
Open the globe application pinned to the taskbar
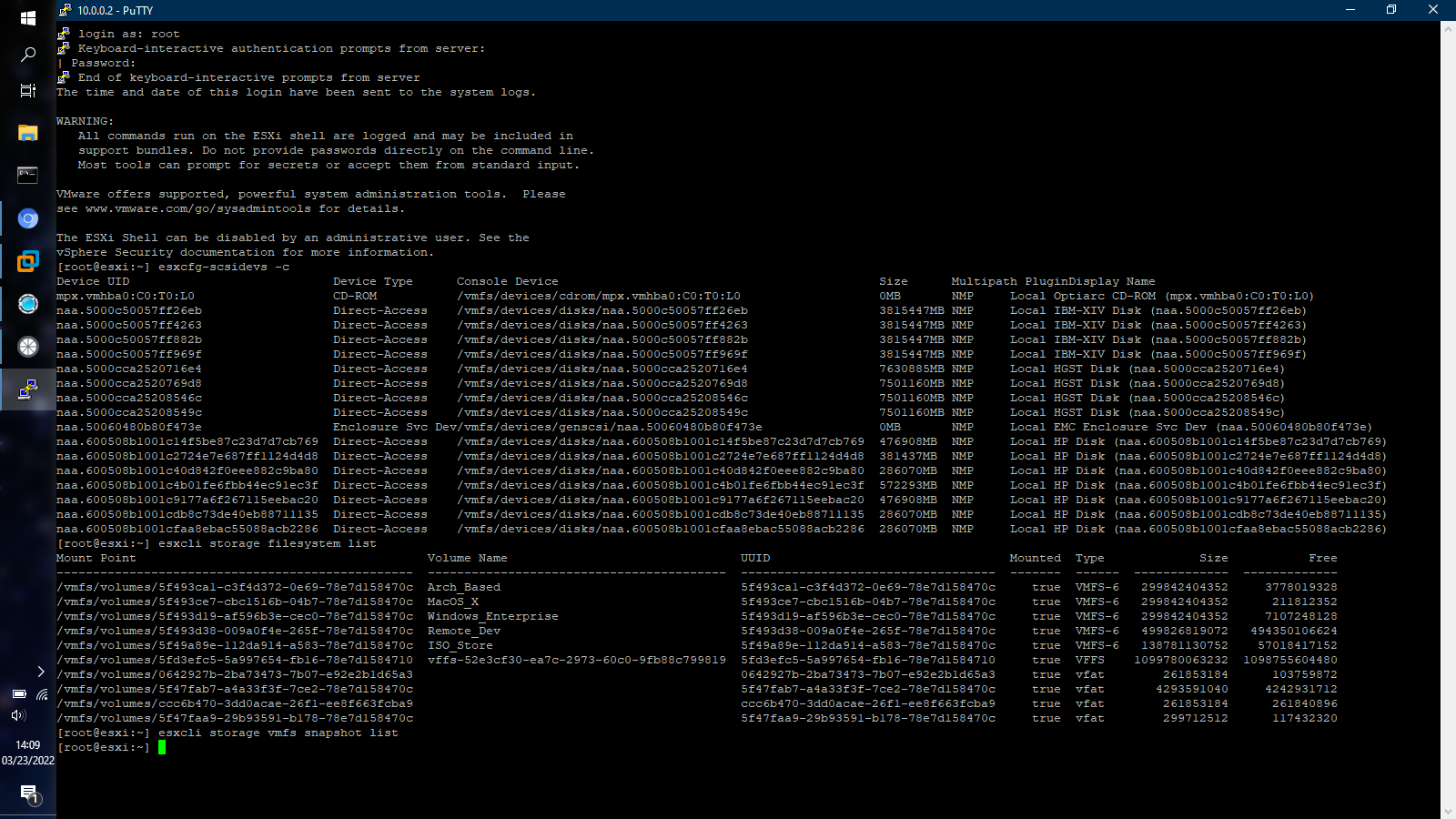(x=27, y=303)
